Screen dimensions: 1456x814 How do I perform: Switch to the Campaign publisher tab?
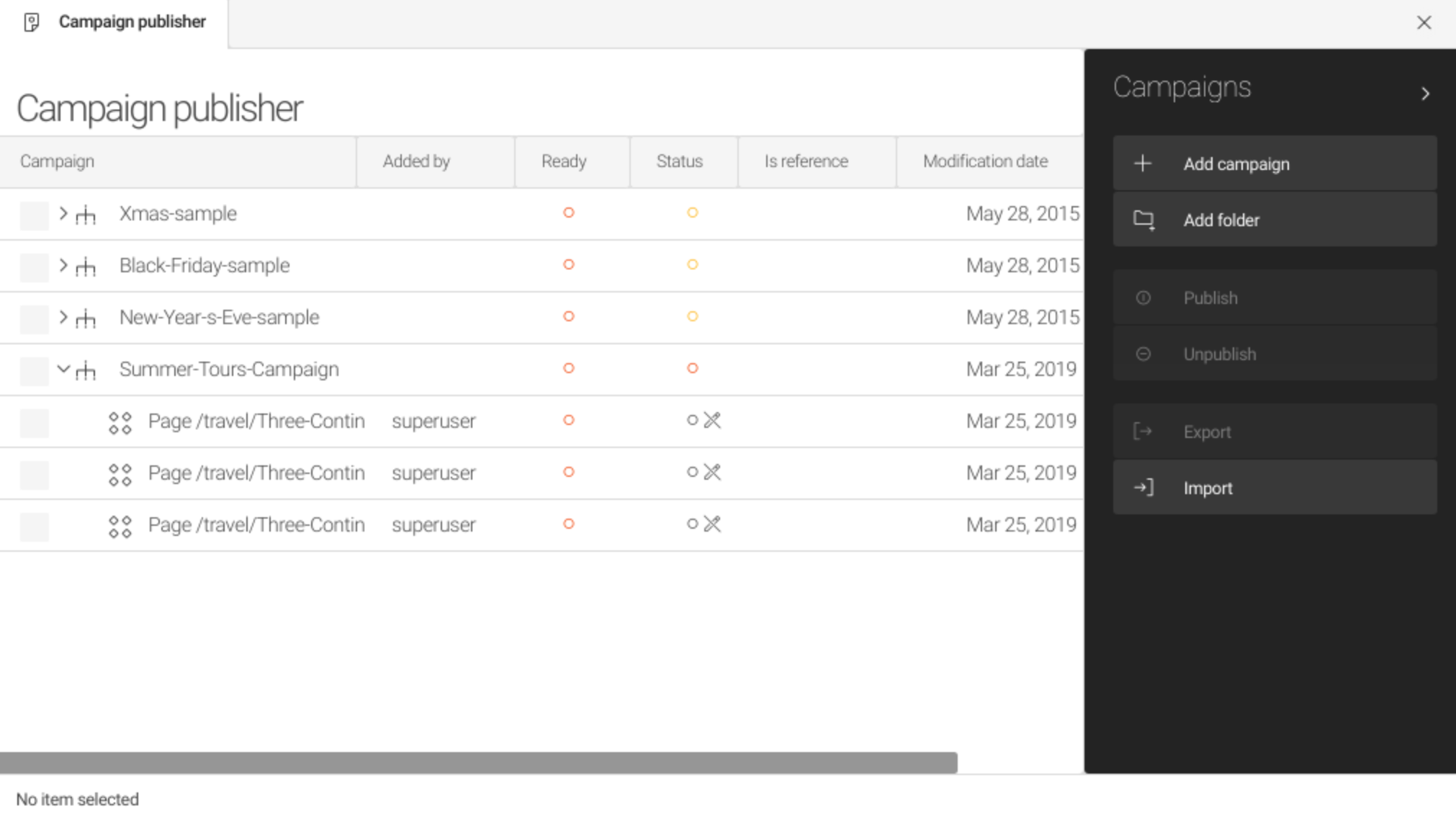(114, 23)
